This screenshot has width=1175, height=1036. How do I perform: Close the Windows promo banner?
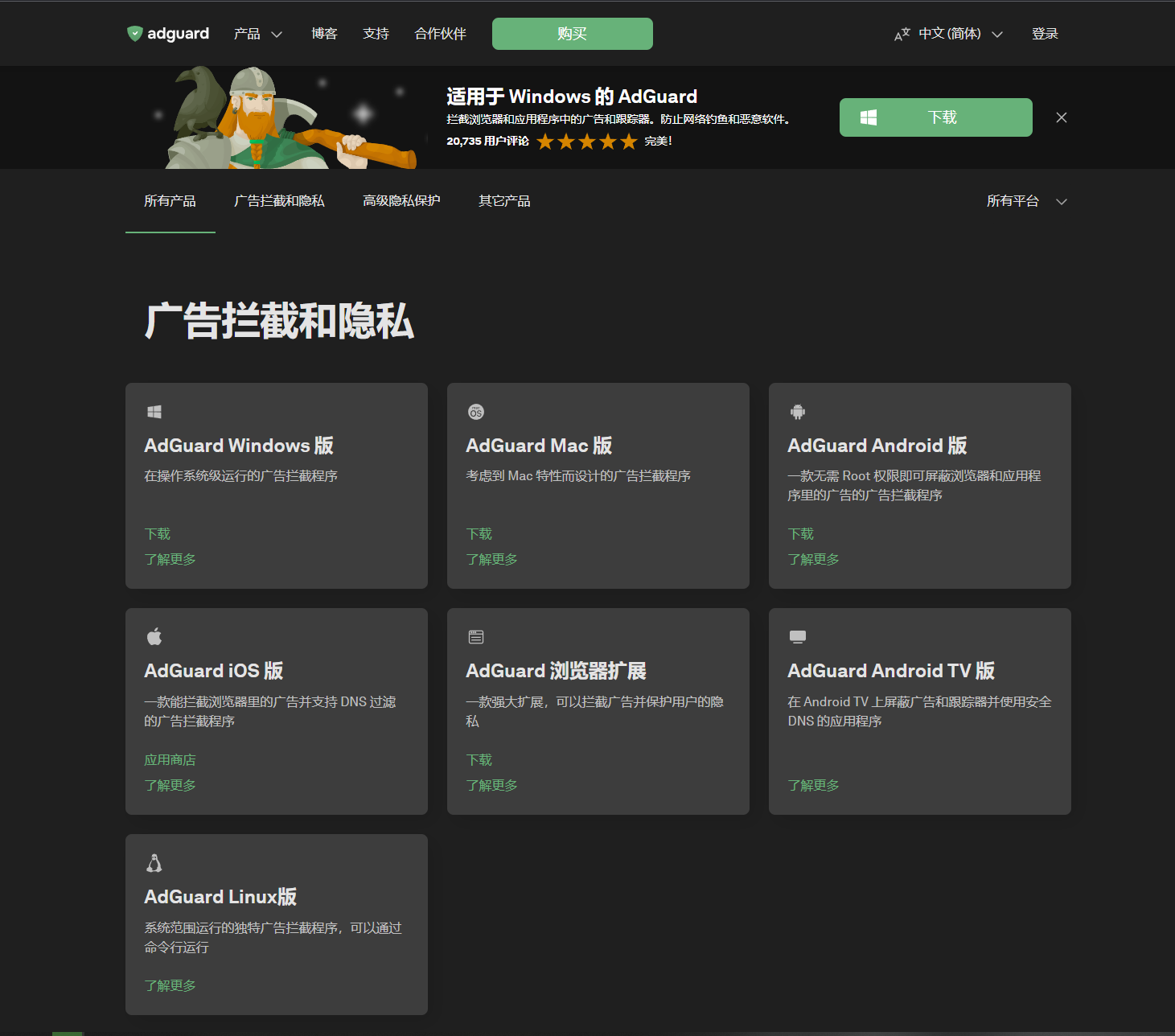tap(1062, 117)
